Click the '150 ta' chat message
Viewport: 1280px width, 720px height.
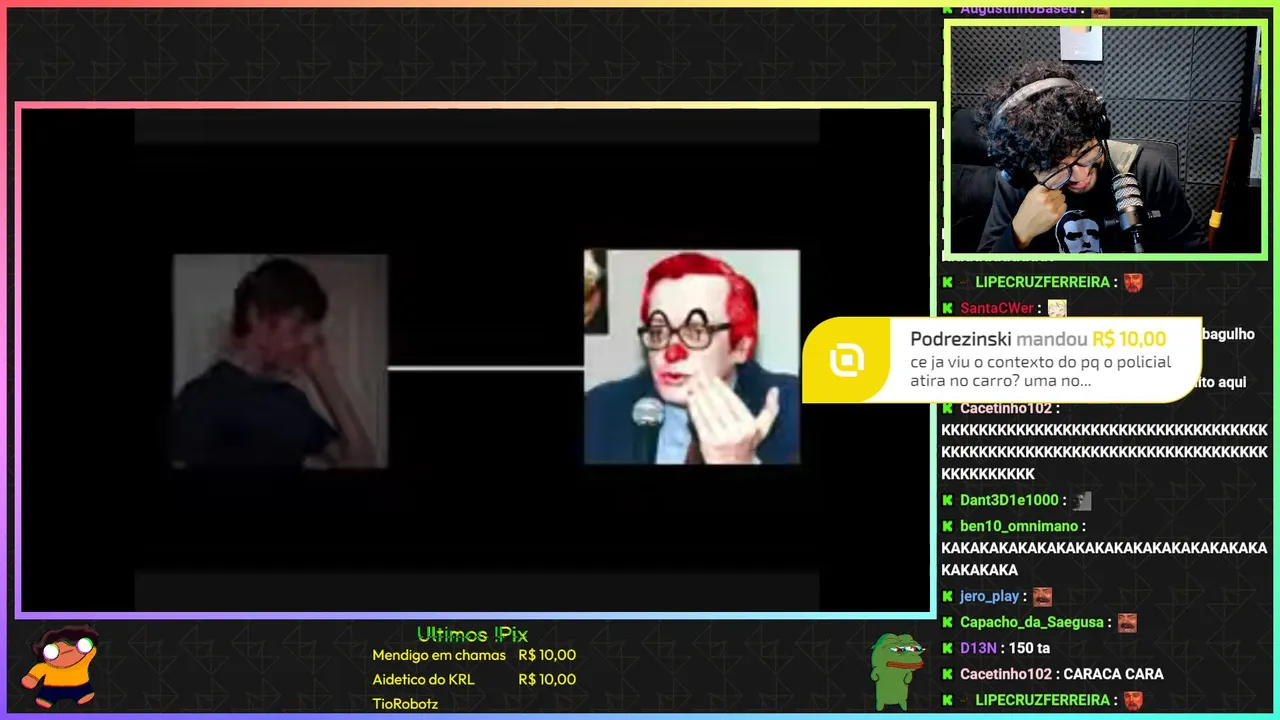point(1029,648)
